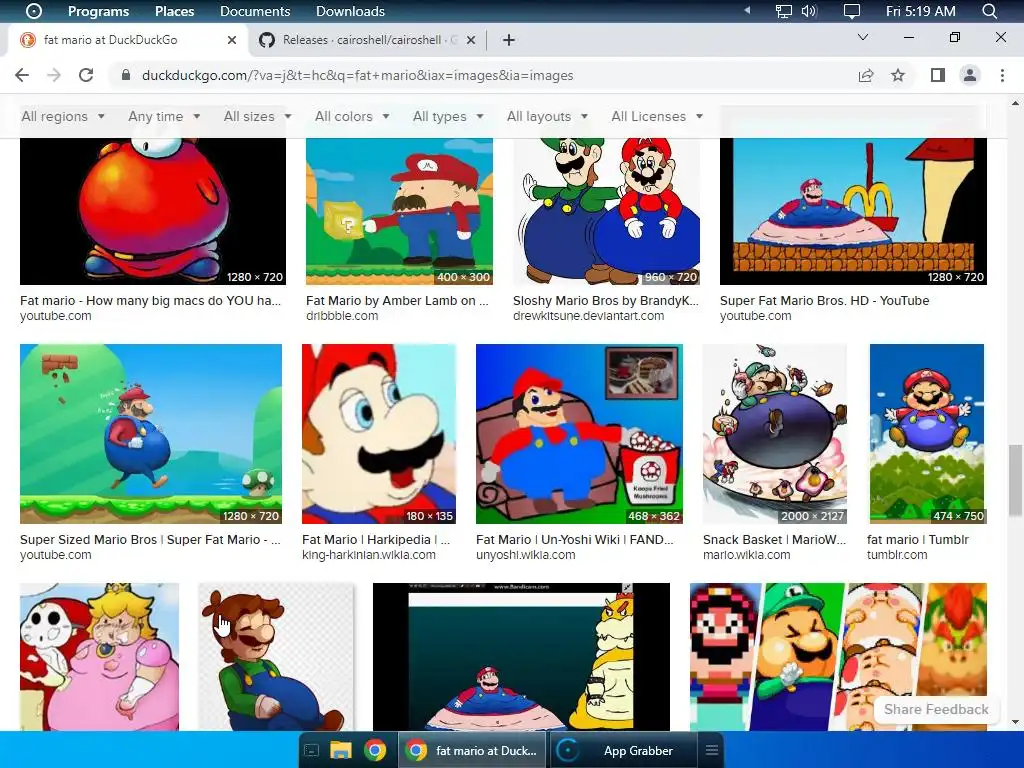The height and width of the screenshot is (768, 1024).
Task: Click the king-harkinian.wikia.com source link
Action: click(369, 555)
